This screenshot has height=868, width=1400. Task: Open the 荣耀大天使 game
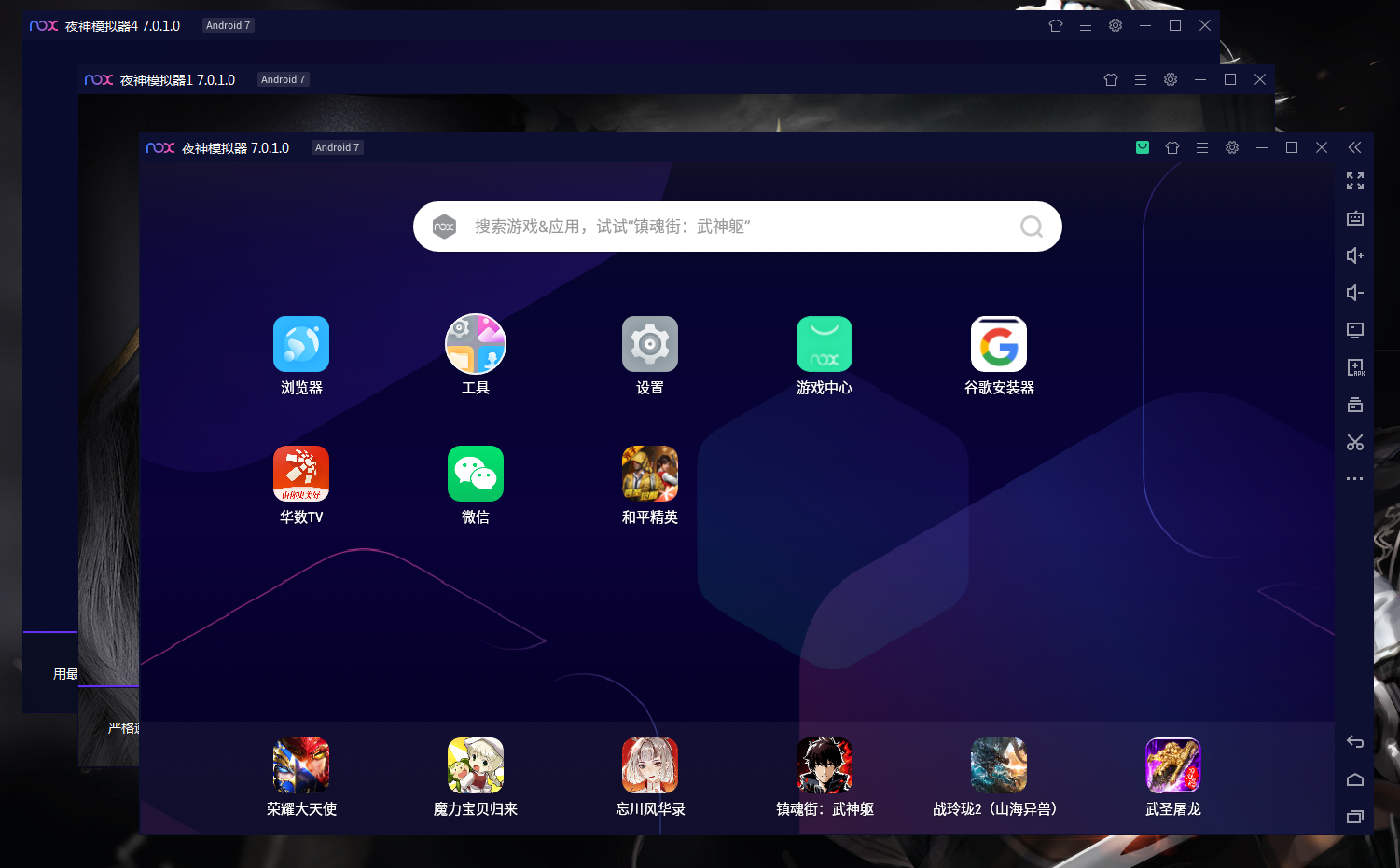[x=301, y=765]
